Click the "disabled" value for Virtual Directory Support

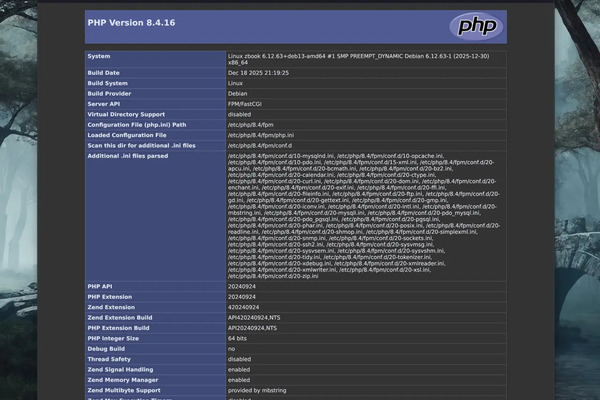[x=240, y=114]
